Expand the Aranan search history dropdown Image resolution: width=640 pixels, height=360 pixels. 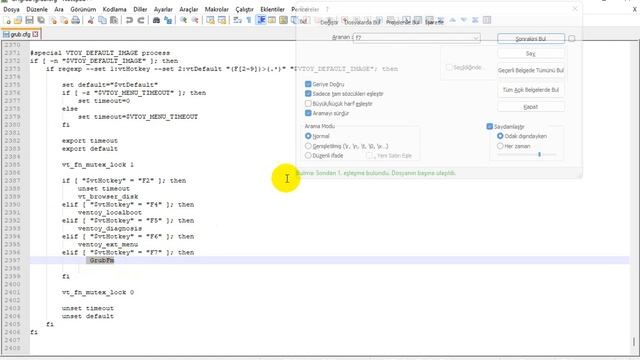[476, 38]
